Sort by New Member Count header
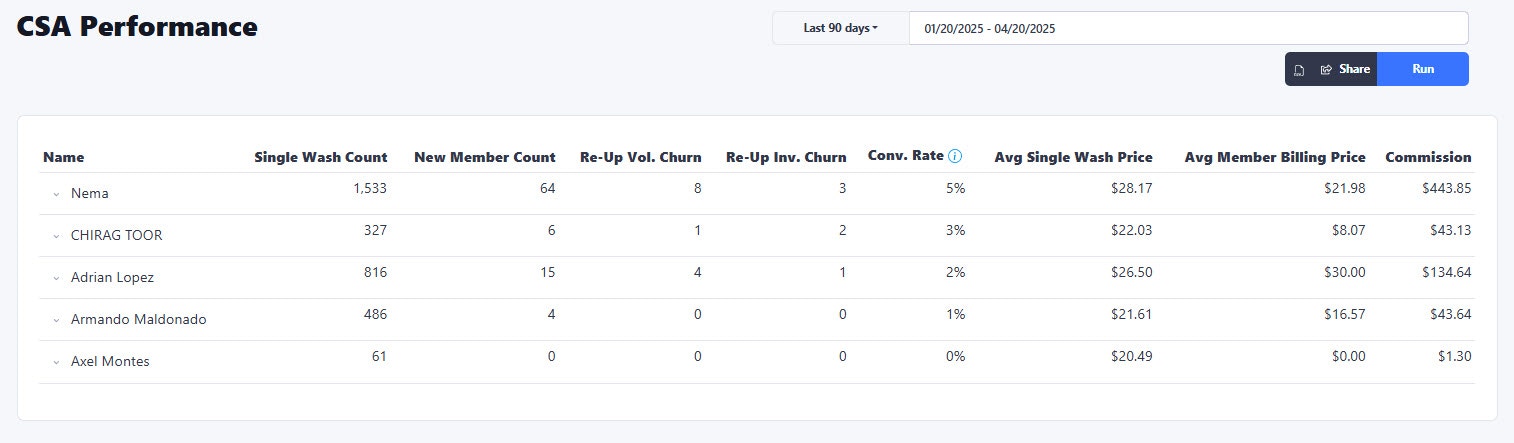The width and height of the screenshot is (1514, 443). coord(484,157)
